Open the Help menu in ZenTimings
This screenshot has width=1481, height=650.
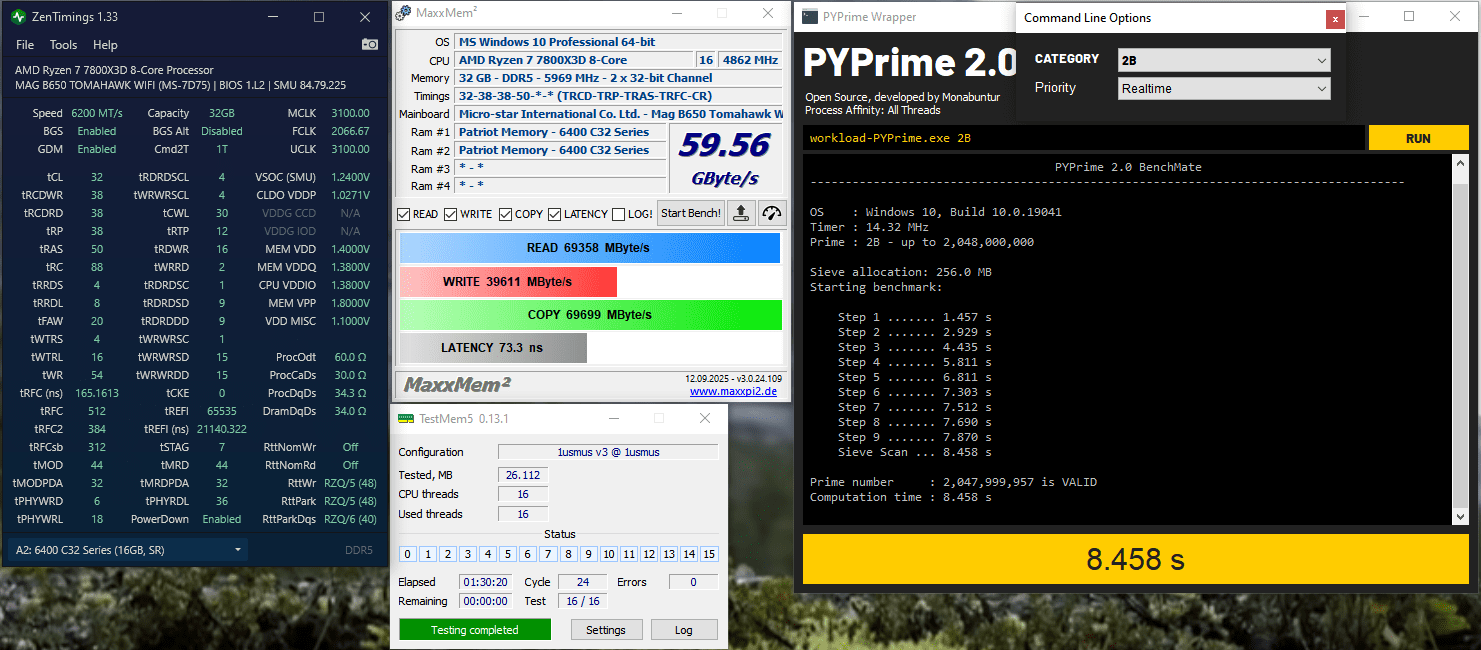(105, 45)
